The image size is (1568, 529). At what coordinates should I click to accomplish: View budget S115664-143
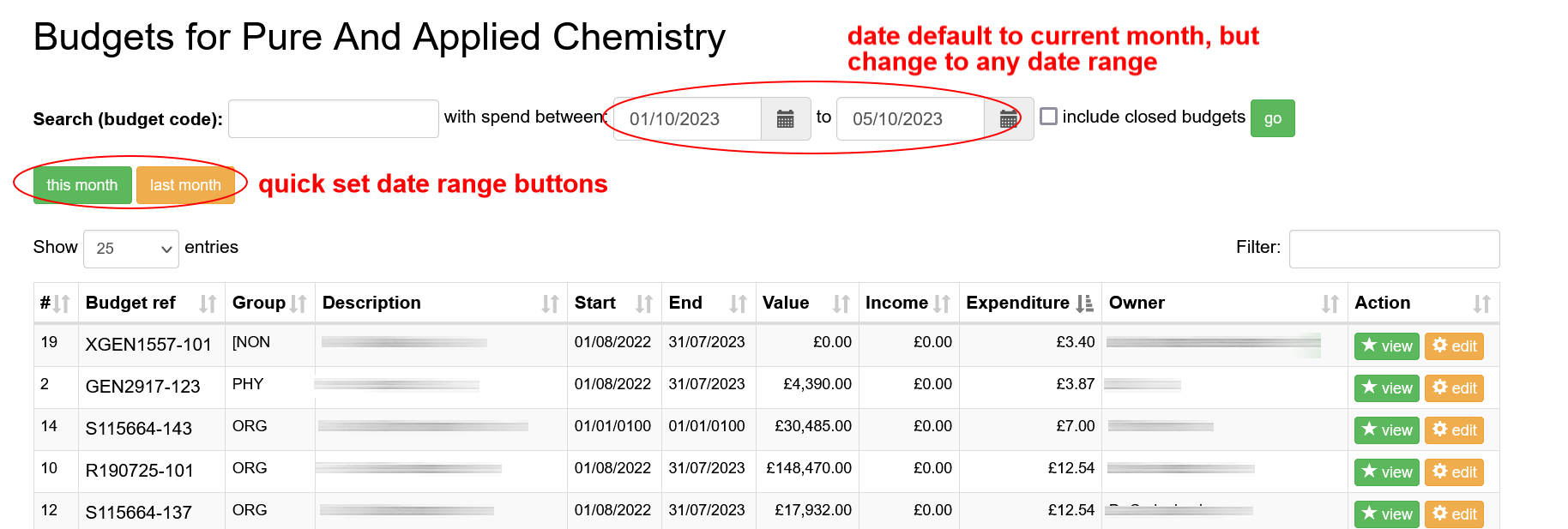(x=1386, y=430)
